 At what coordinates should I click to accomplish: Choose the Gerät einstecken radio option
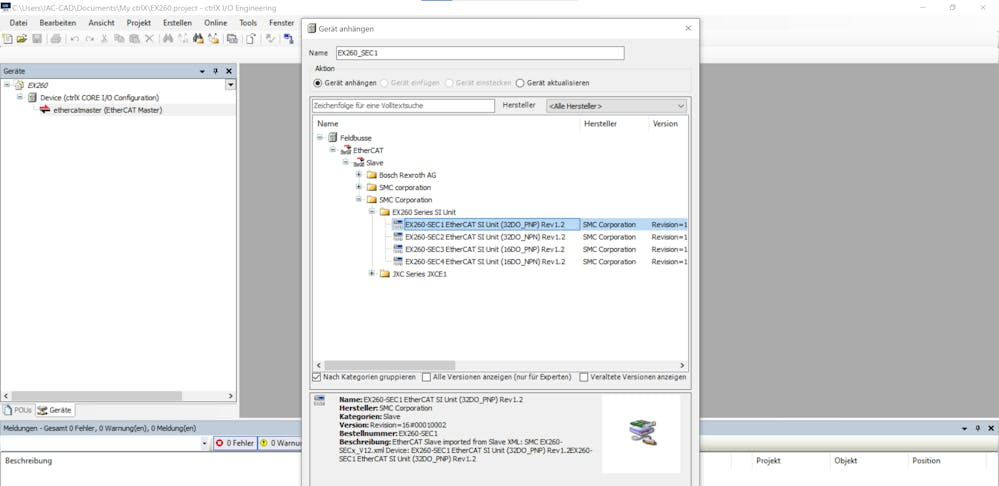click(449, 83)
